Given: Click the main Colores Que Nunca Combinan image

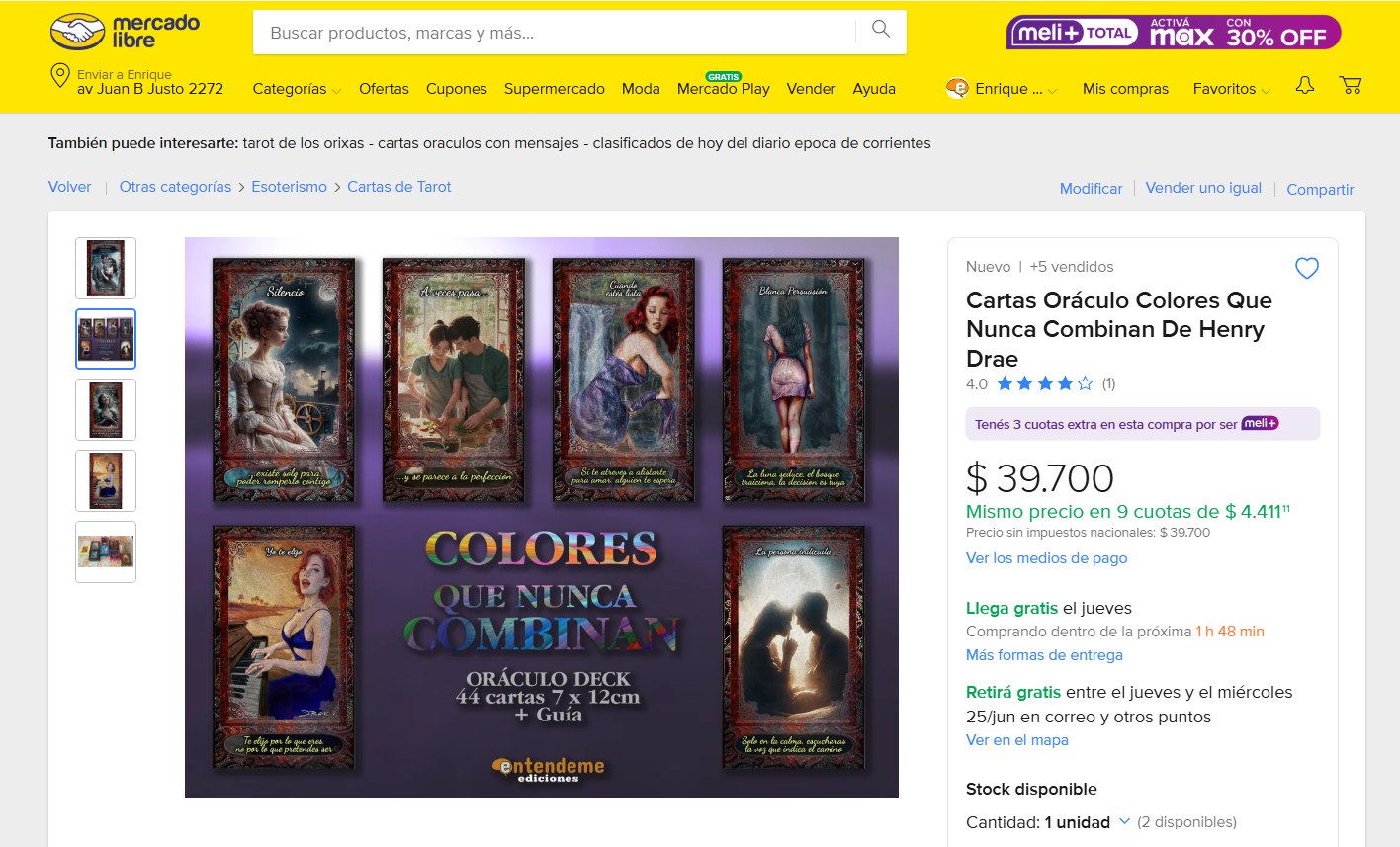Looking at the screenshot, I should point(542,517).
